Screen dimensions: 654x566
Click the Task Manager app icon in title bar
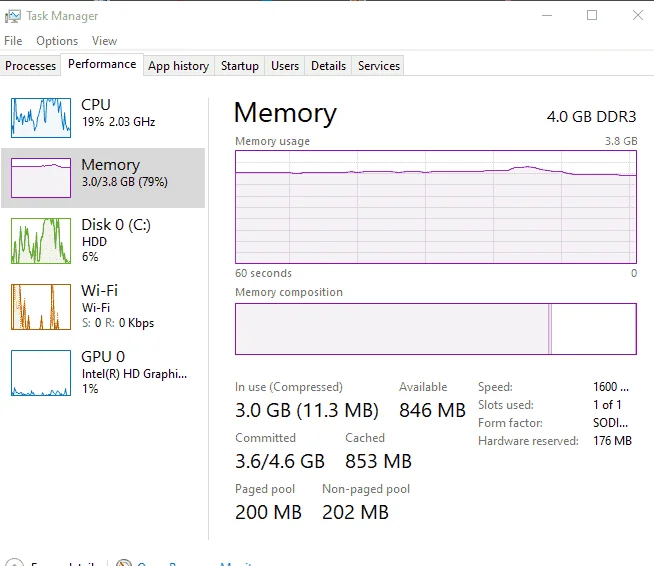pos(13,16)
